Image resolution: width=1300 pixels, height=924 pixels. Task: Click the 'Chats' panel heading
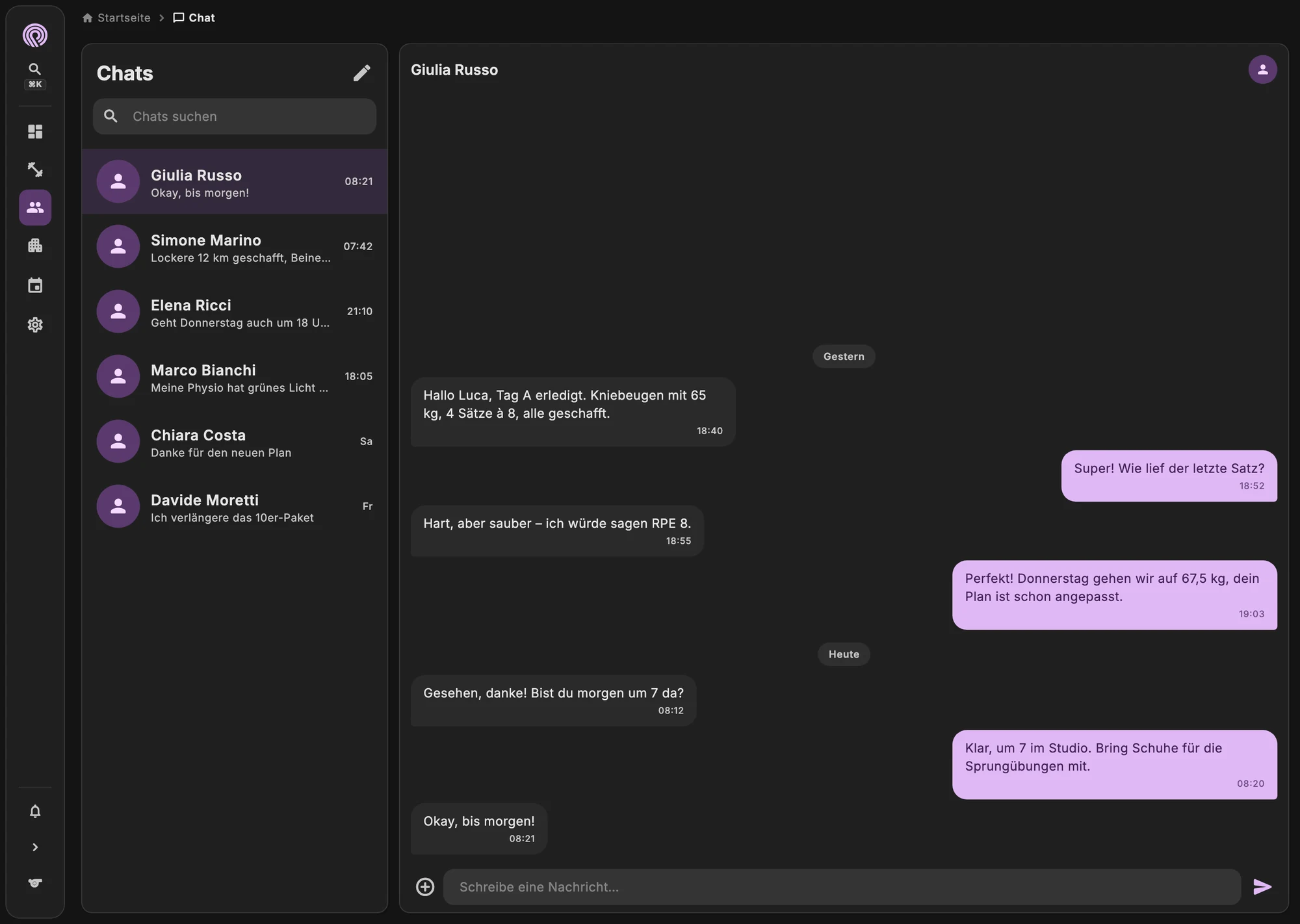point(125,73)
